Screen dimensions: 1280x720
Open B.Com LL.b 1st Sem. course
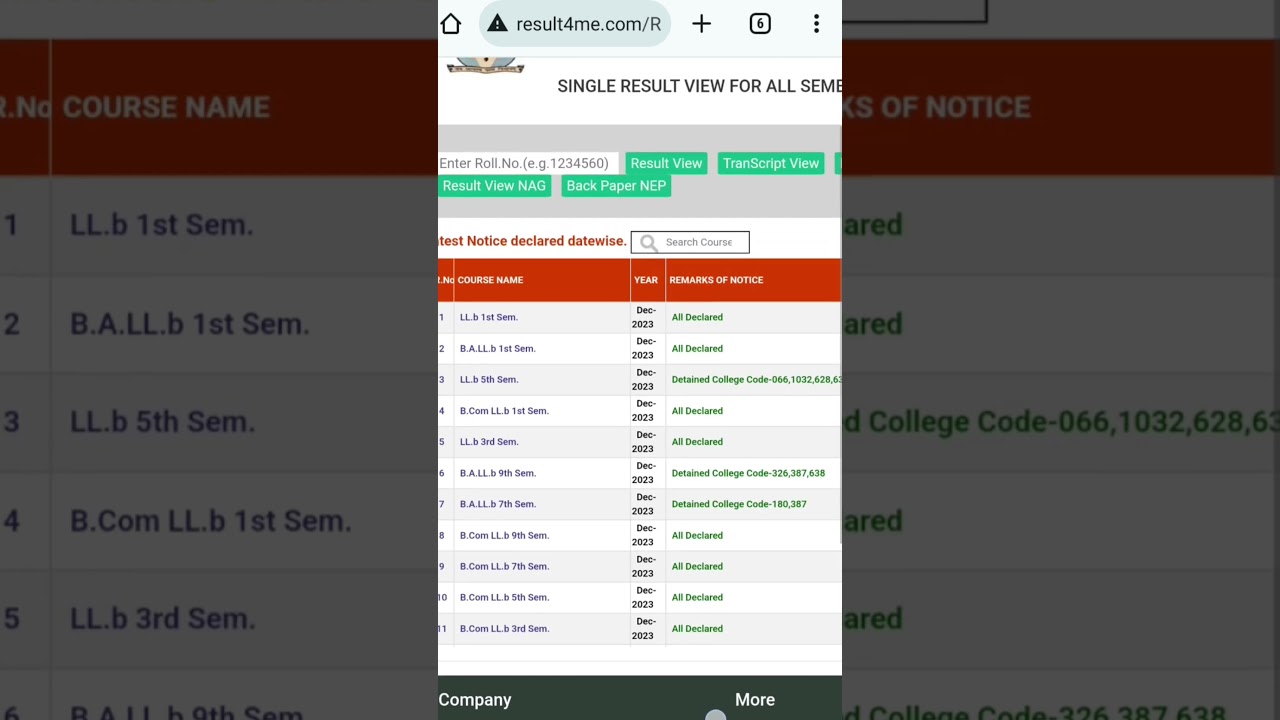(x=504, y=410)
